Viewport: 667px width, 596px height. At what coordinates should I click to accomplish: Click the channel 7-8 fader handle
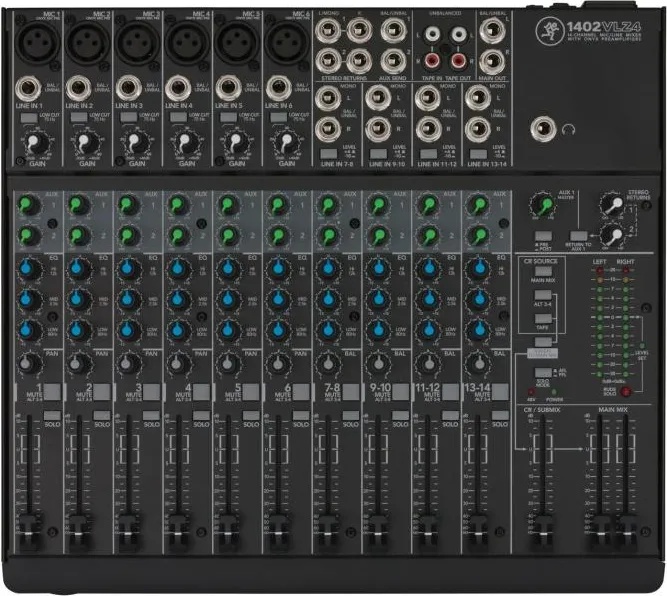pos(328,530)
